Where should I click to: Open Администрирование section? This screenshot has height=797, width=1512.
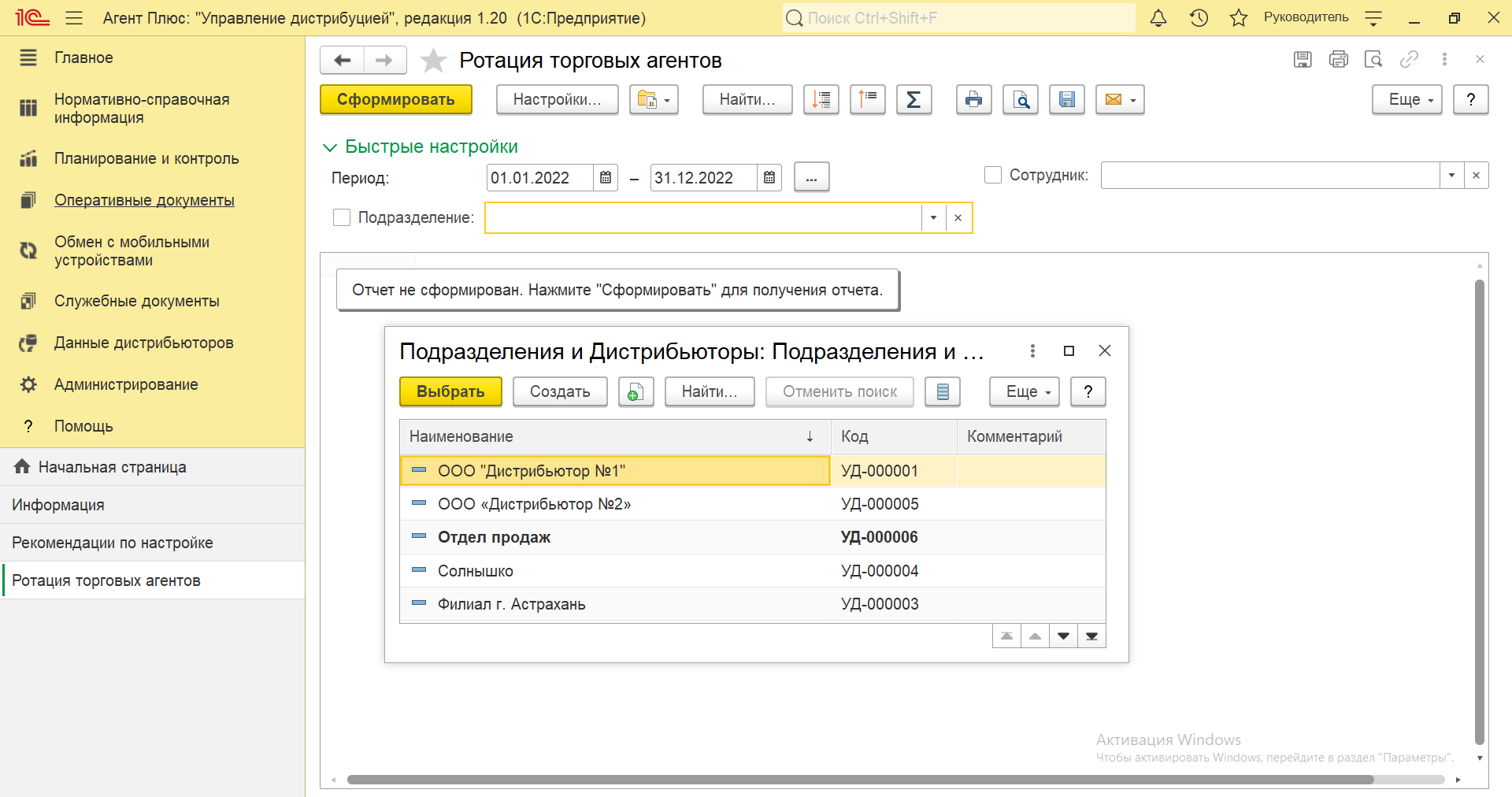[126, 384]
